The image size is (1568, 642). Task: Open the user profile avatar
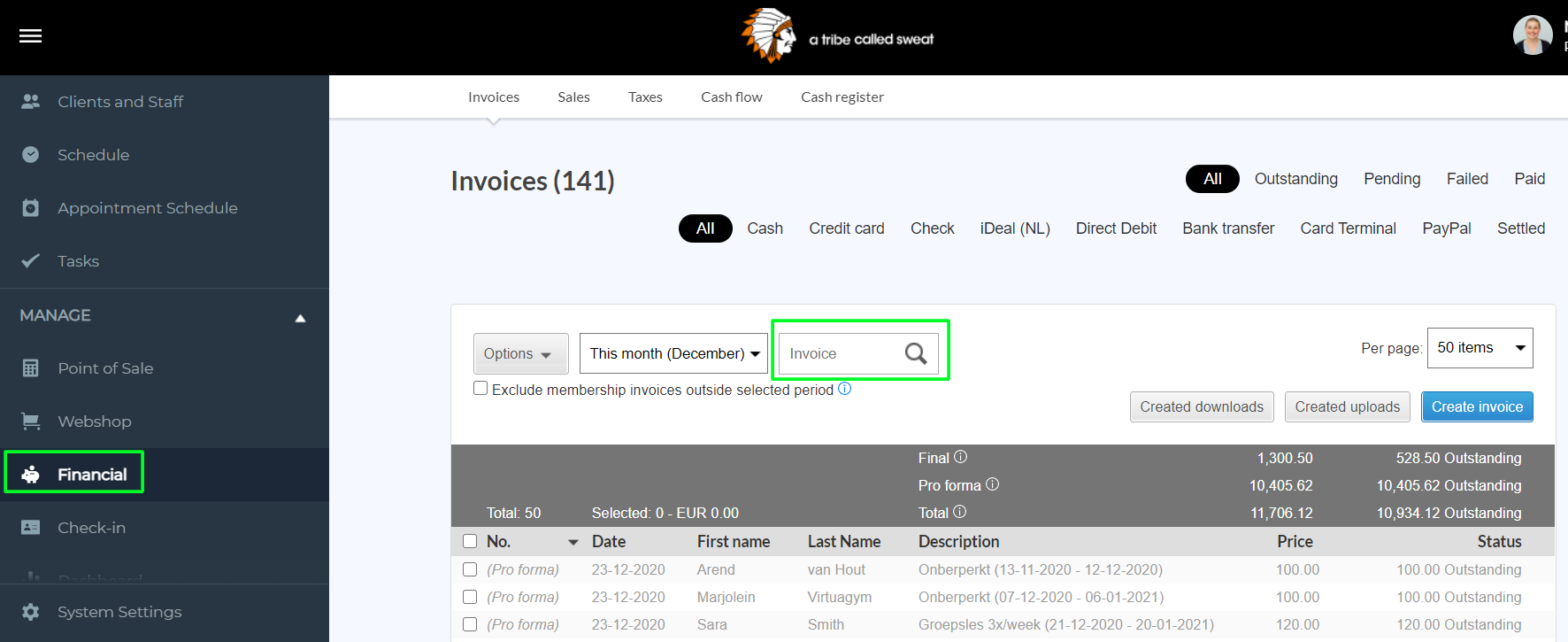pyautogui.click(x=1533, y=35)
